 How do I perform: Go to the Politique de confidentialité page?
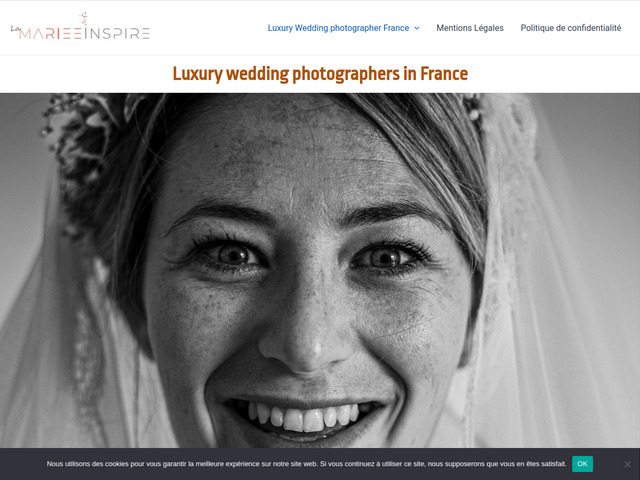click(571, 28)
